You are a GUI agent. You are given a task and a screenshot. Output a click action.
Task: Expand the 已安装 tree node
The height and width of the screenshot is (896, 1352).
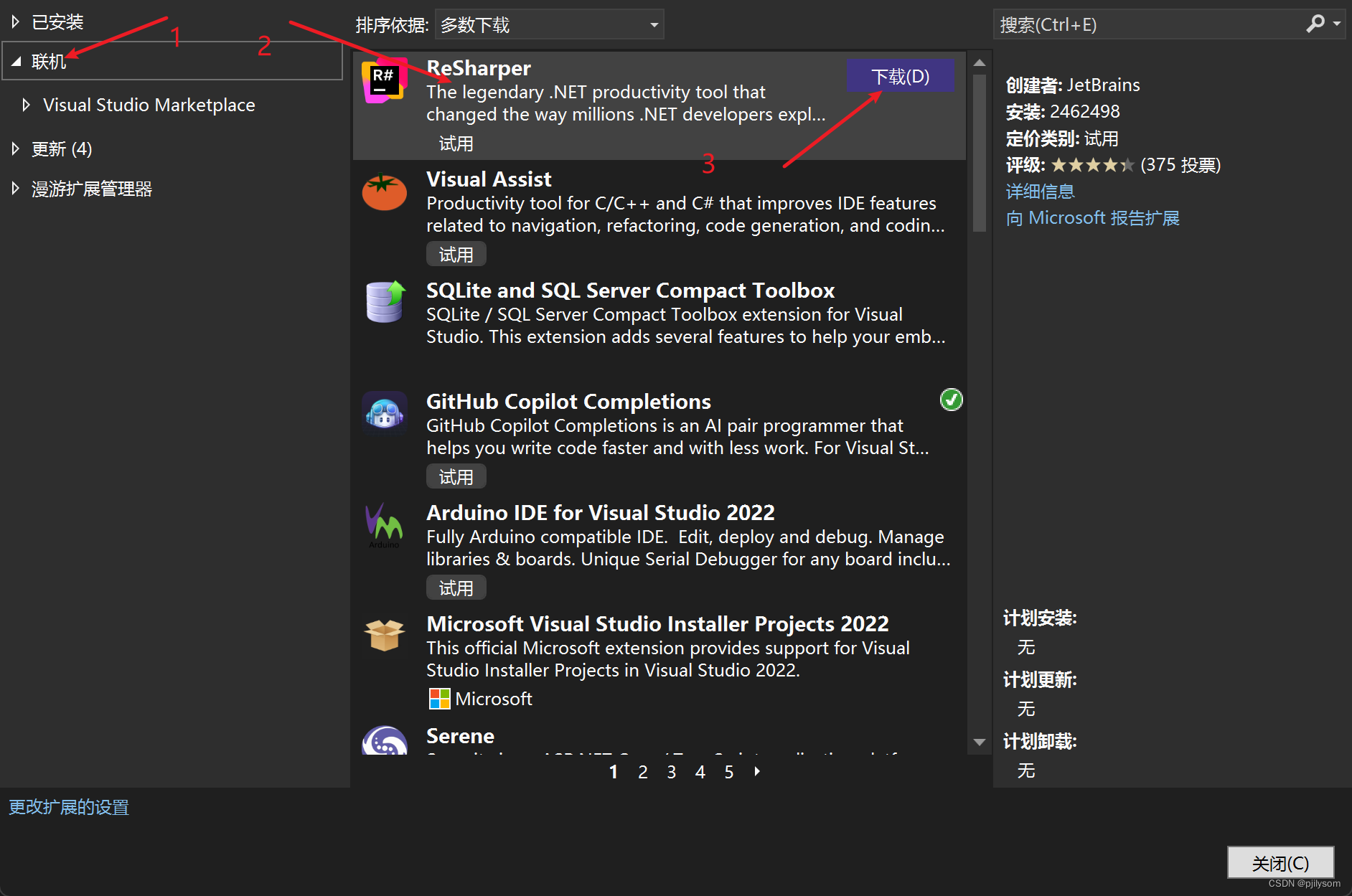click(15, 22)
